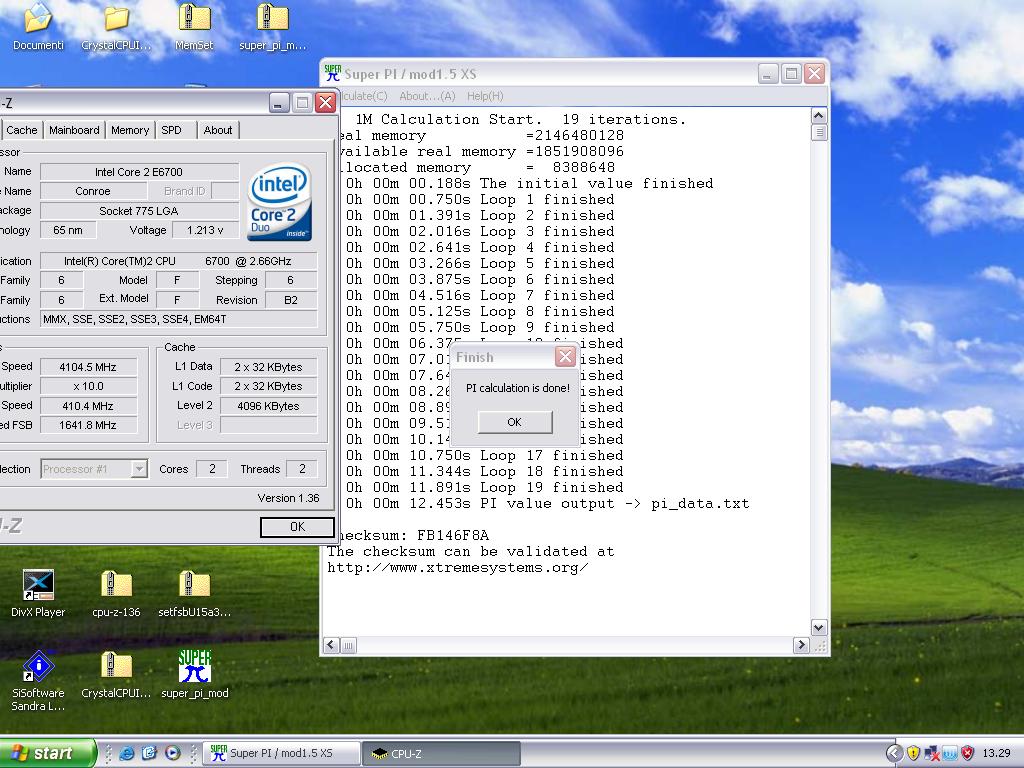Click the OK button in CPU-Z
1024x768 pixels.
tap(297, 527)
